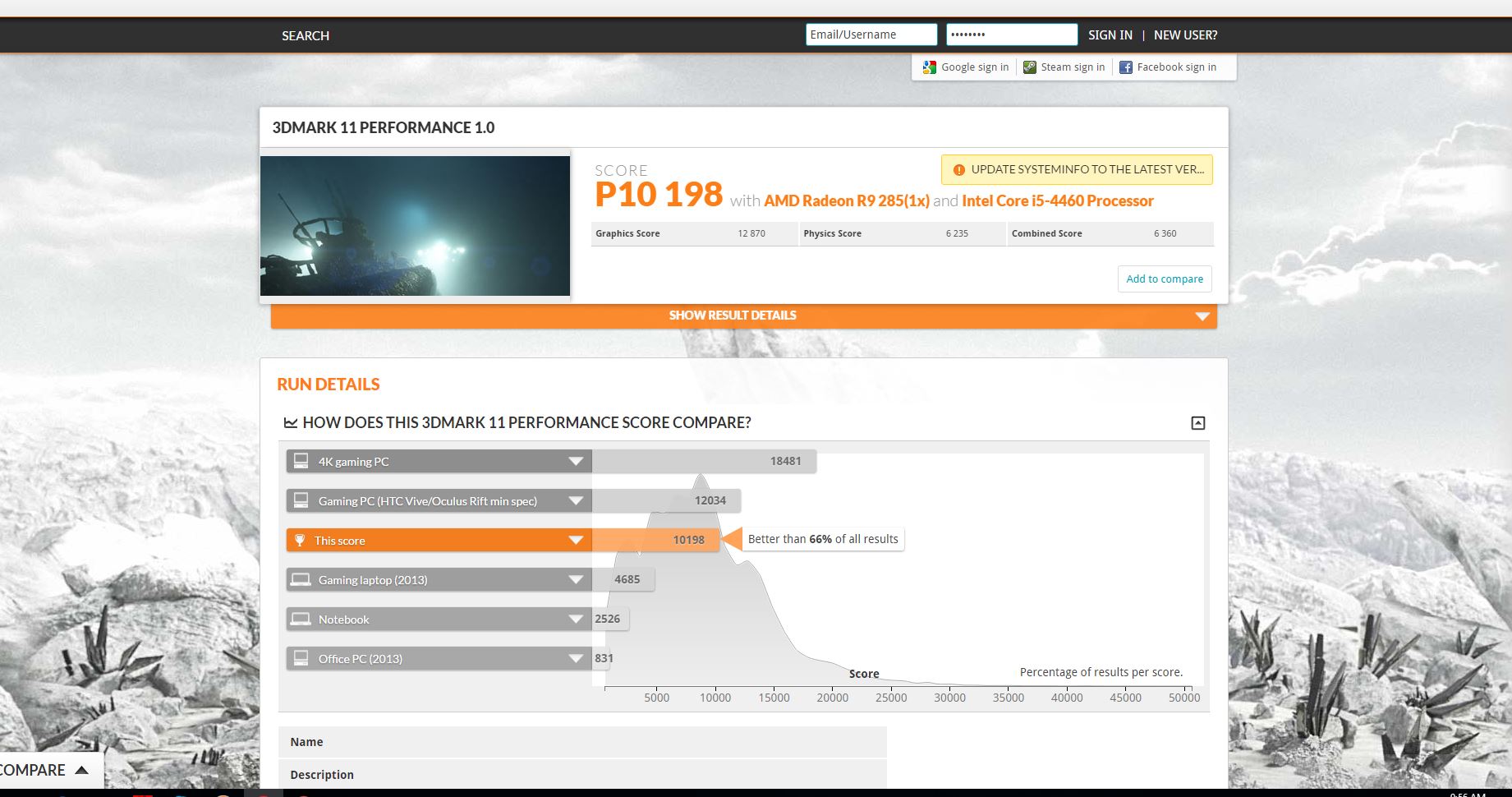The height and width of the screenshot is (797, 1512).
Task: Expand the Gaming PC (HTC Vive/Oculus Rift) dropdown arrow
Action: [x=576, y=501]
